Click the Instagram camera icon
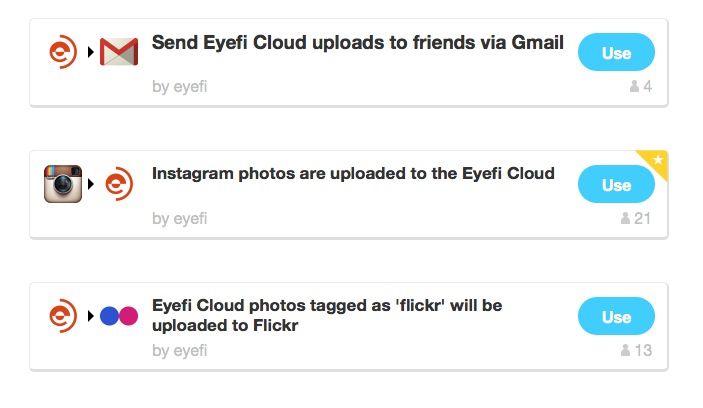Image resolution: width=703 pixels, height=408 pixels. [63, 184]
